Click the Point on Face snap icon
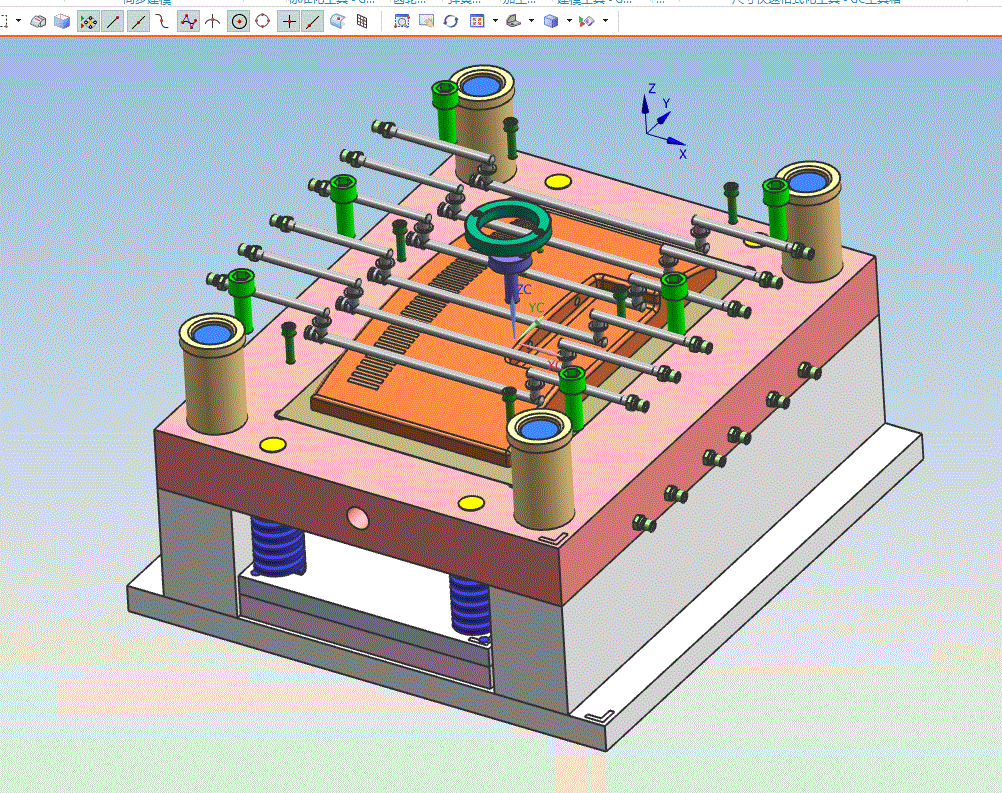1002x793 pixels. coord(337,22)
